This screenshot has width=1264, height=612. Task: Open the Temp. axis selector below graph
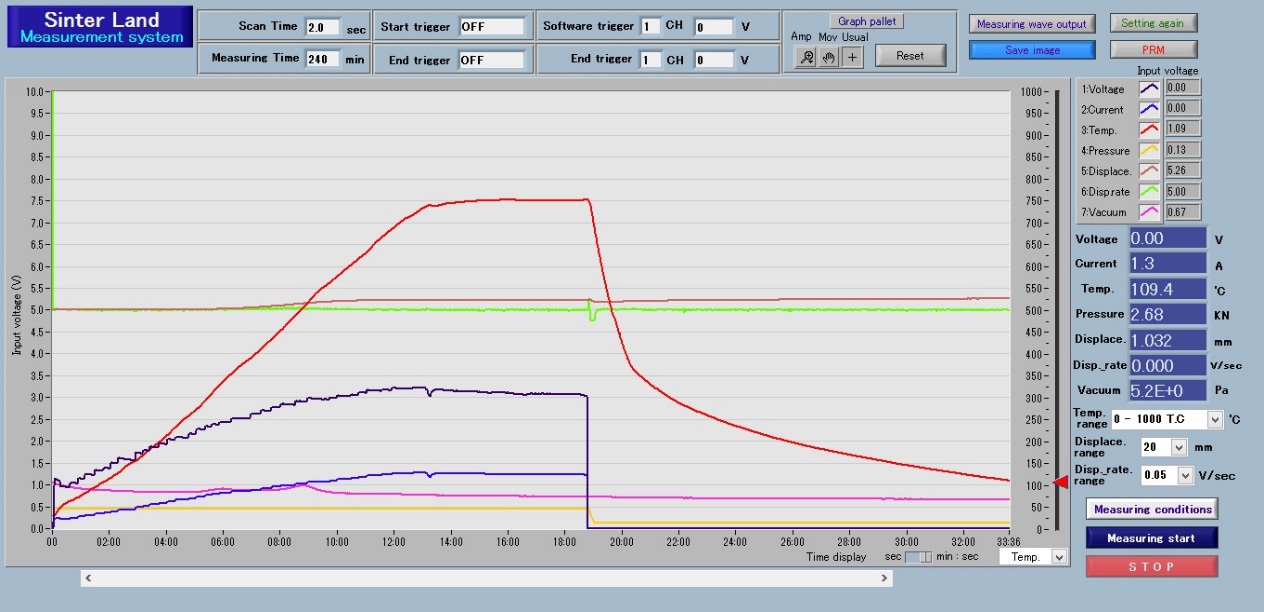pyautogui.click(x=1059, y=557)
